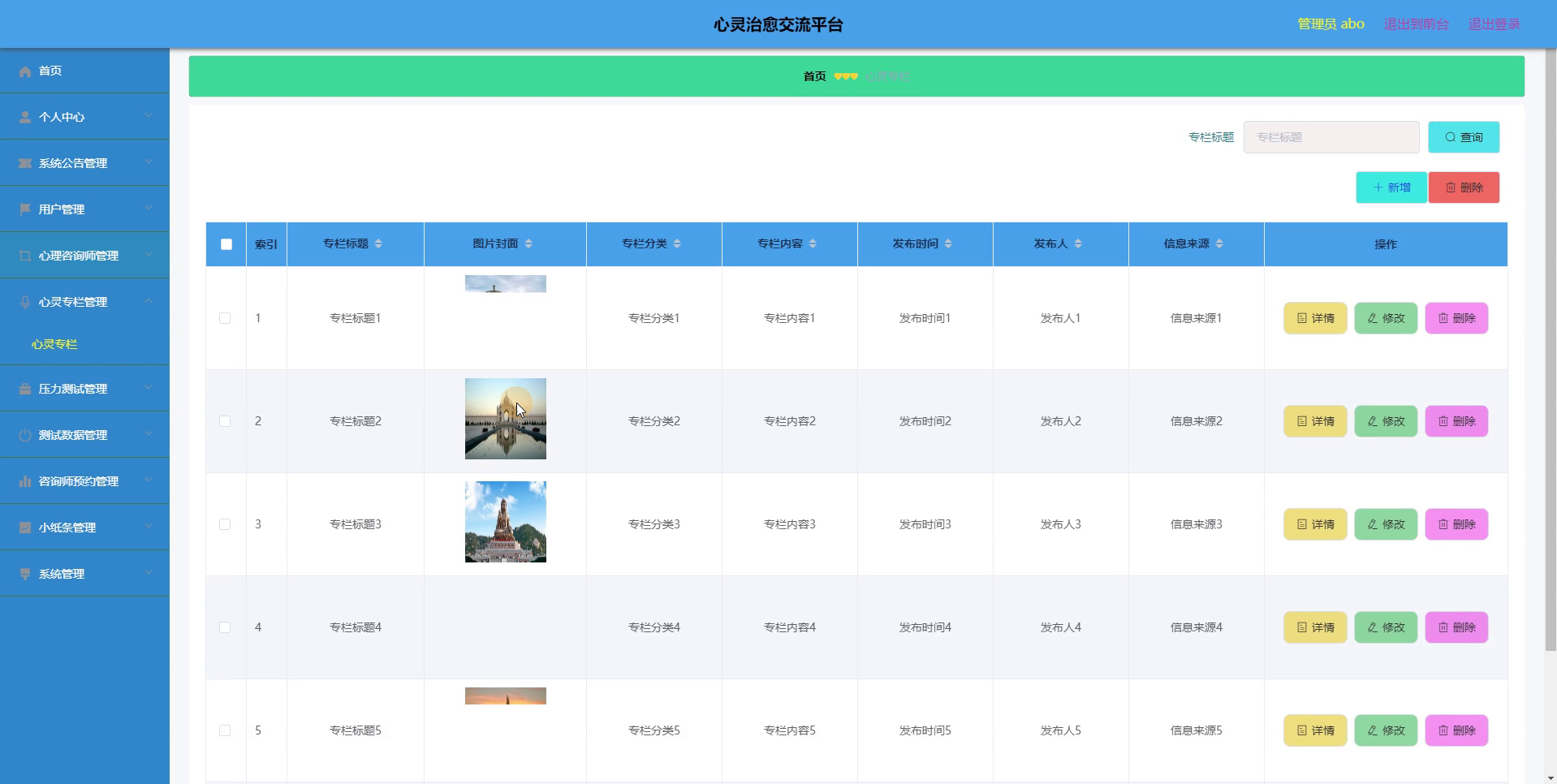Image resolution: width=1557 pixels, height=784 pixels.
Task: Click the chart icon next to 咨询师预约管理
Action: coord(25,482)
